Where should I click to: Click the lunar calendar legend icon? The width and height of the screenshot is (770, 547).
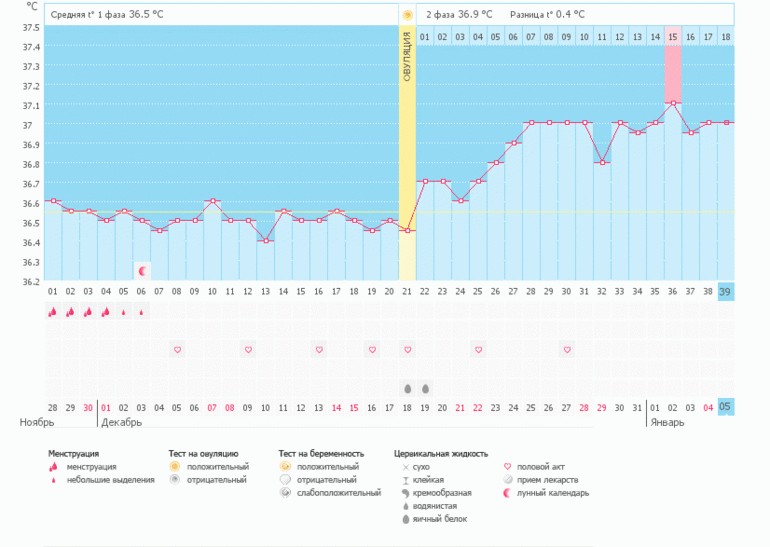507,493
